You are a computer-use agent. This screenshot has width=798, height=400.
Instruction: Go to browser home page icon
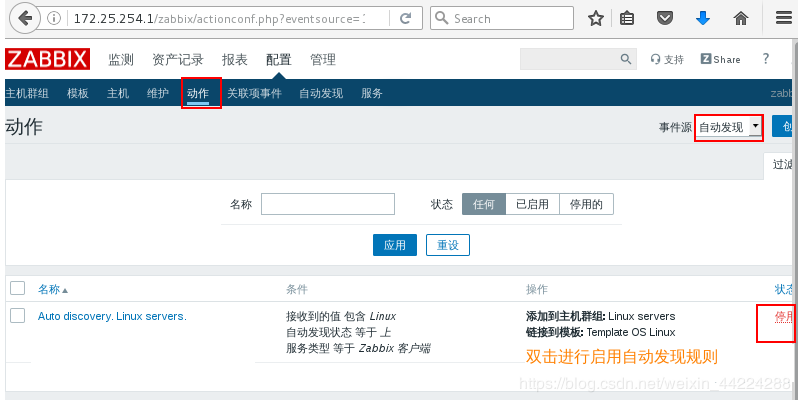click(x=741, y=19)
